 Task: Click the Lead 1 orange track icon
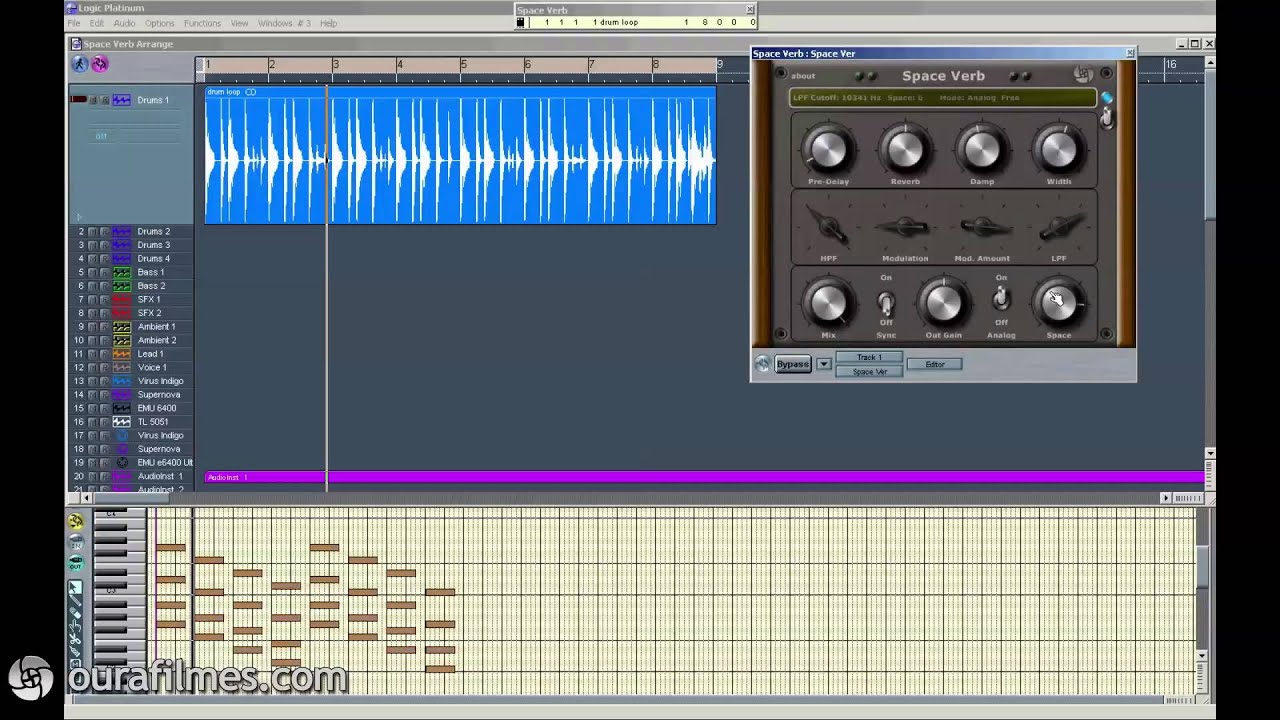[x=121, y=354]
